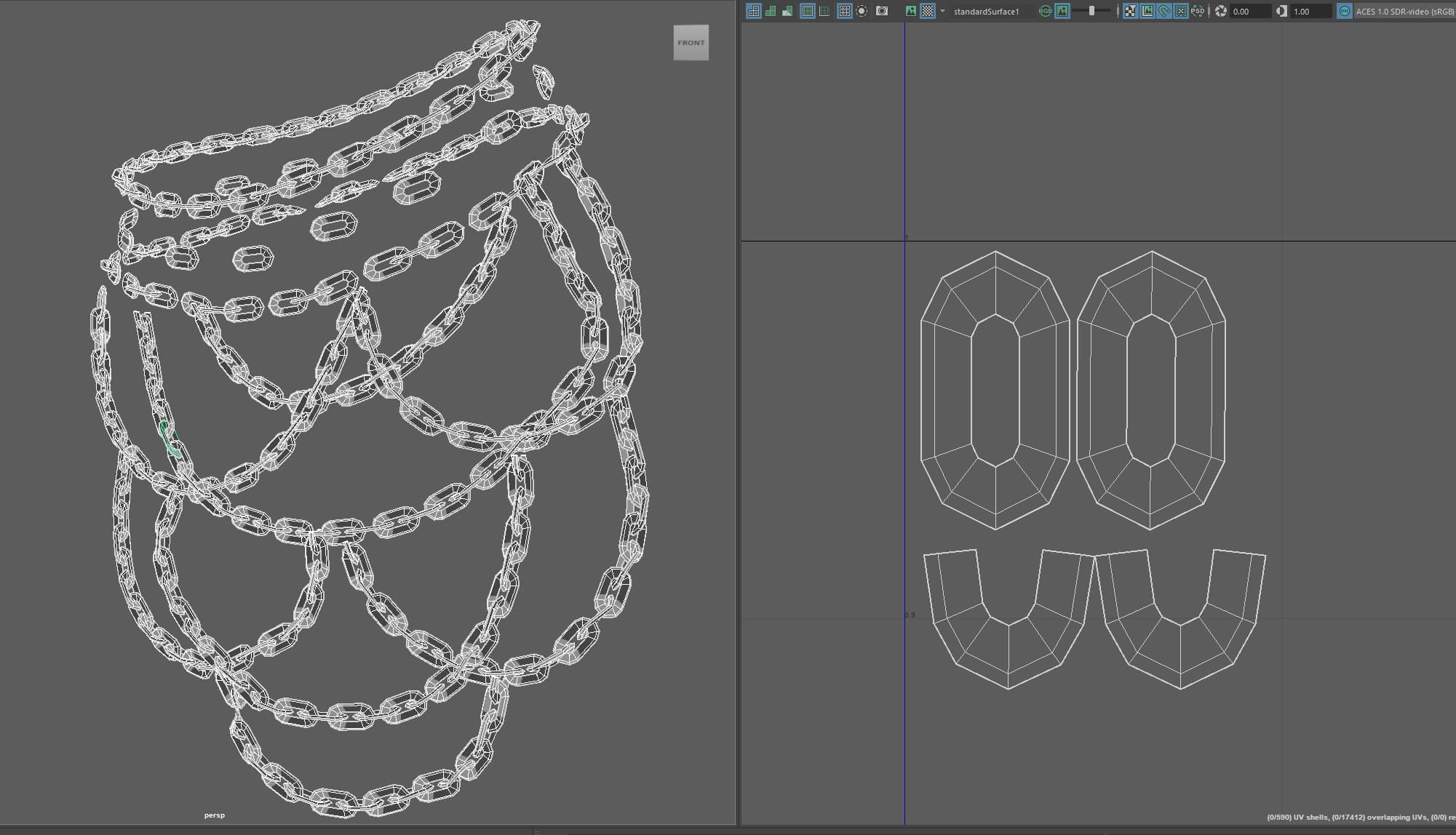Viewport: 1456px width, 835px height.
Task: Toggle UV distortion shading icon
Action: tap(787, 11)
